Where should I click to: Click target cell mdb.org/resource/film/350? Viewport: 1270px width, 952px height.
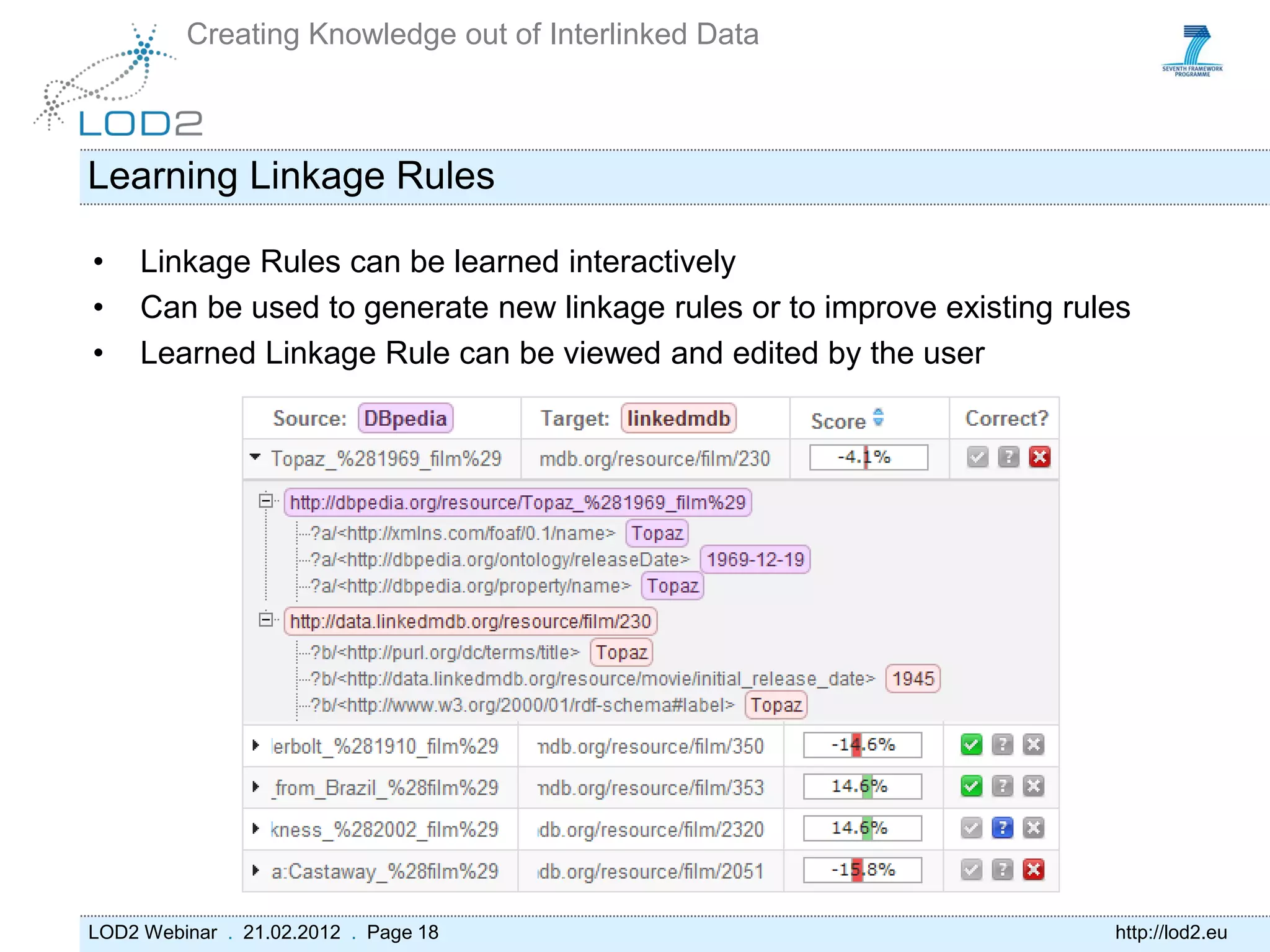tap(651, 746)
